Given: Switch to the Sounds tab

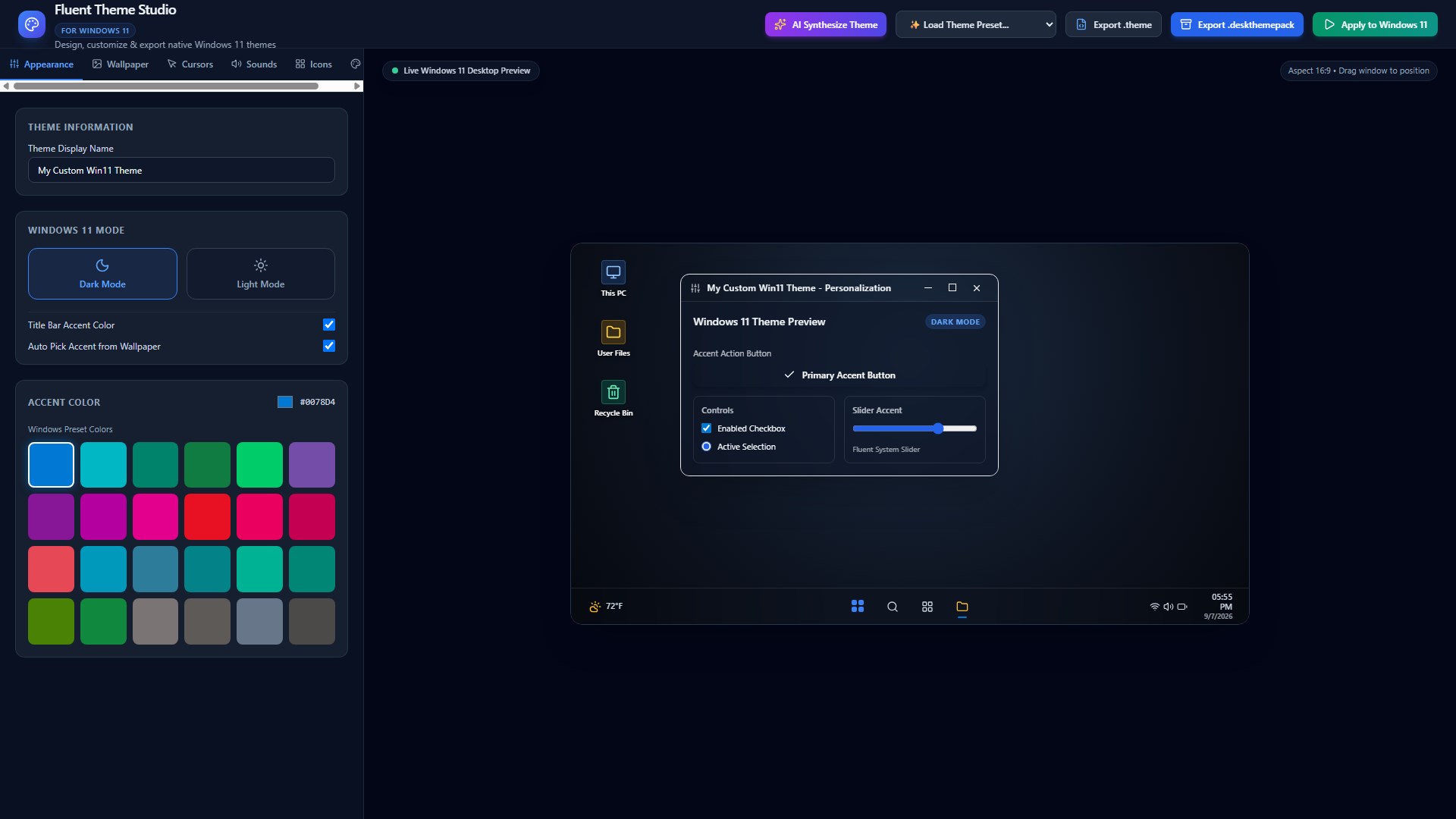Looking at the screenshot, I should (254, 64).
